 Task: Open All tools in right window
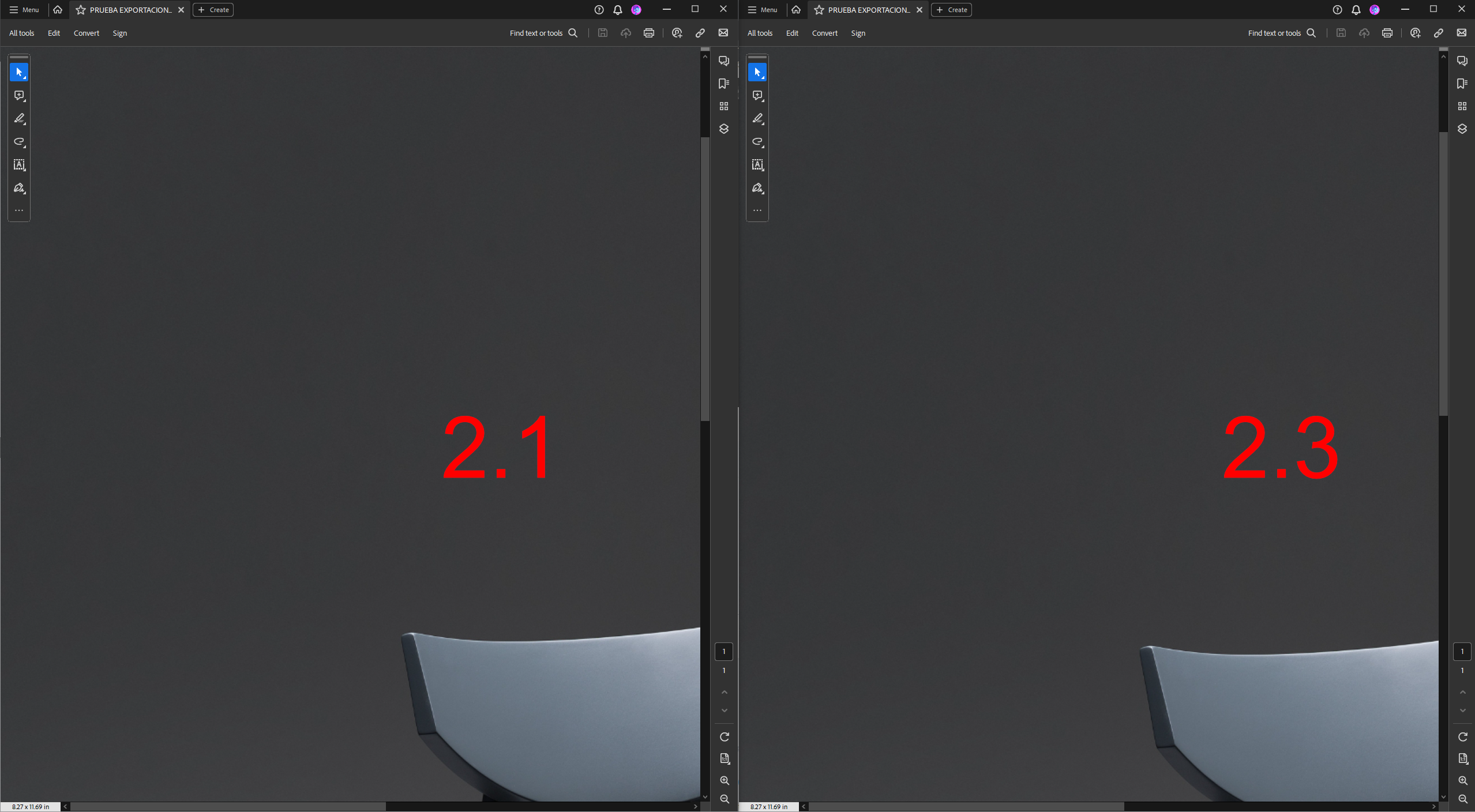(x=760, y=33)
